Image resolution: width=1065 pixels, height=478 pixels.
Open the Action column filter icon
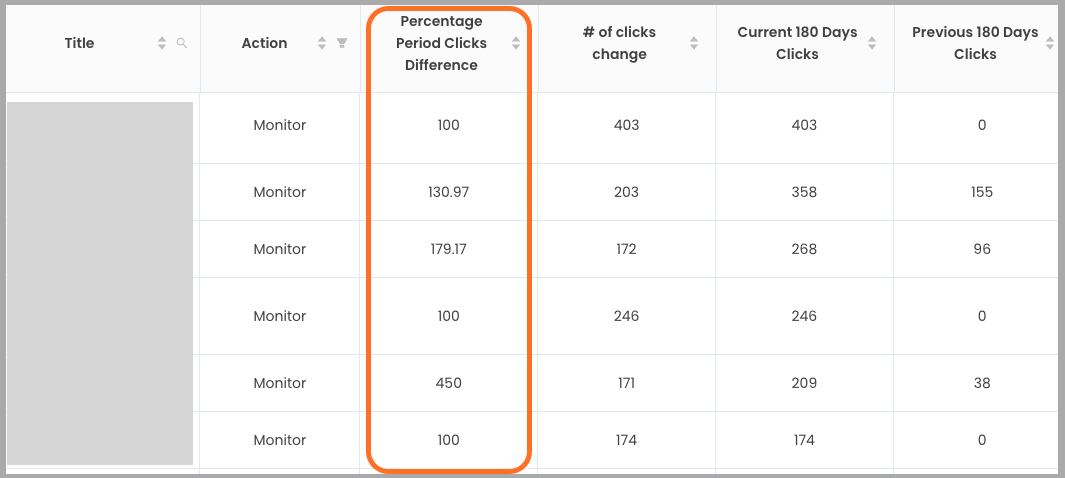(342, 43)
